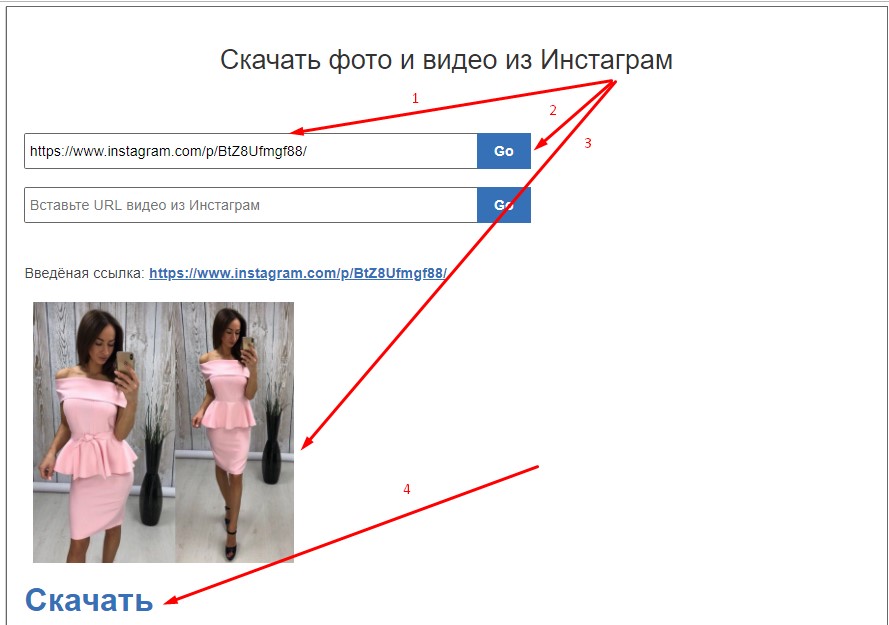Click Go button next to video URL field
The height and width of the screenshot is (625, 889).
click(x=504, y=205)
